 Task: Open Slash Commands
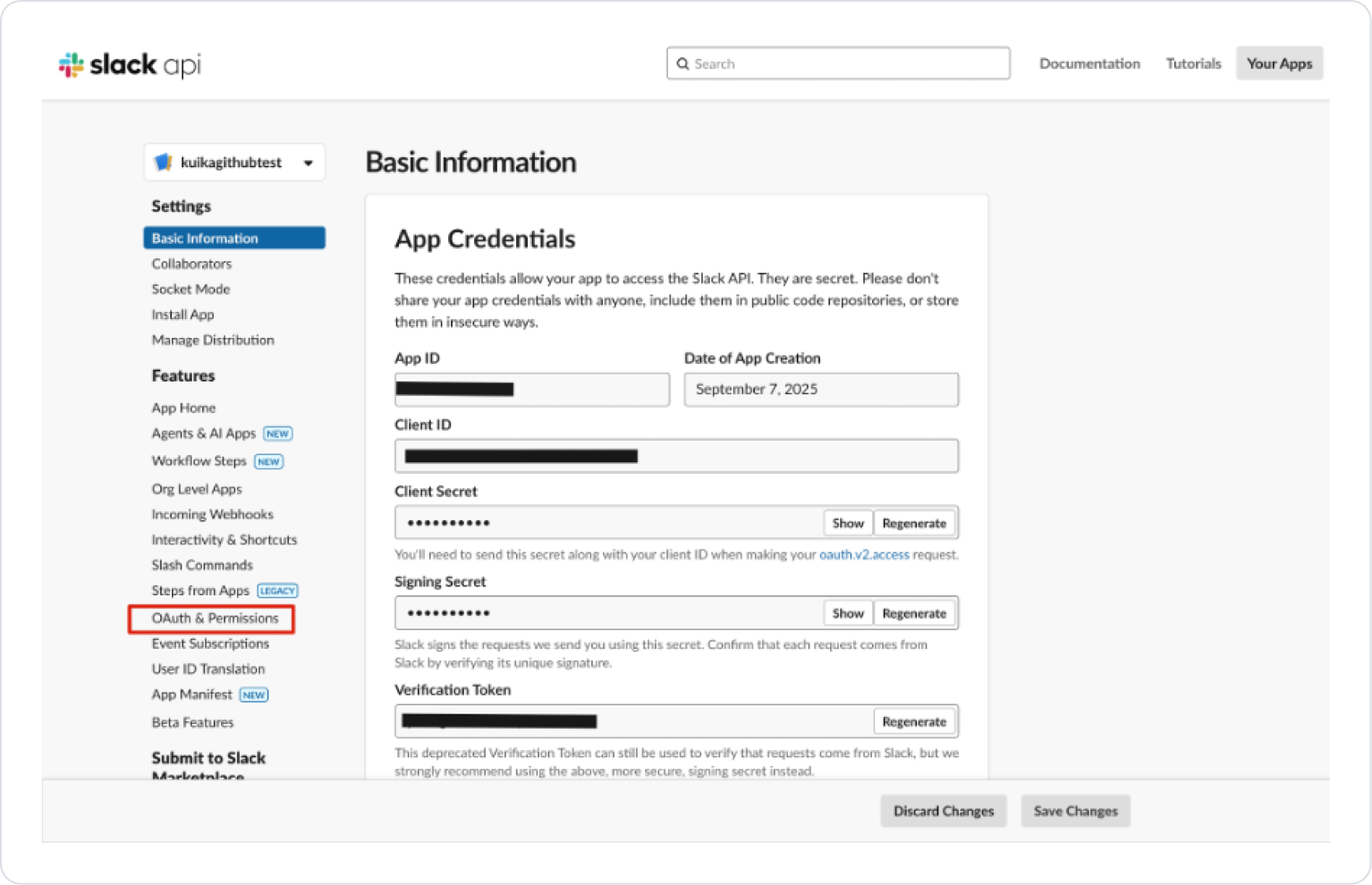[x=202, y=565]
